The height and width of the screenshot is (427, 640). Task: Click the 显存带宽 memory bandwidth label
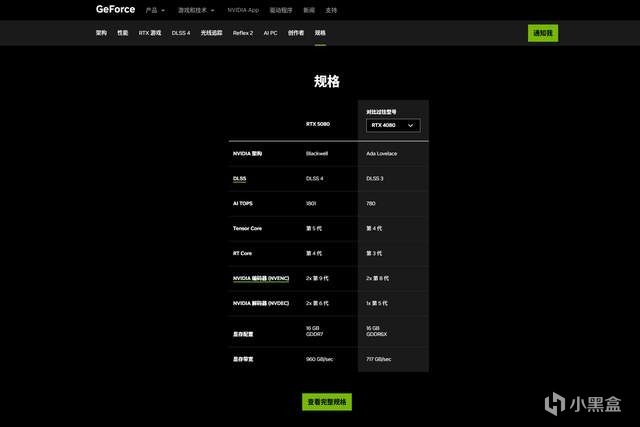point(243,359)
